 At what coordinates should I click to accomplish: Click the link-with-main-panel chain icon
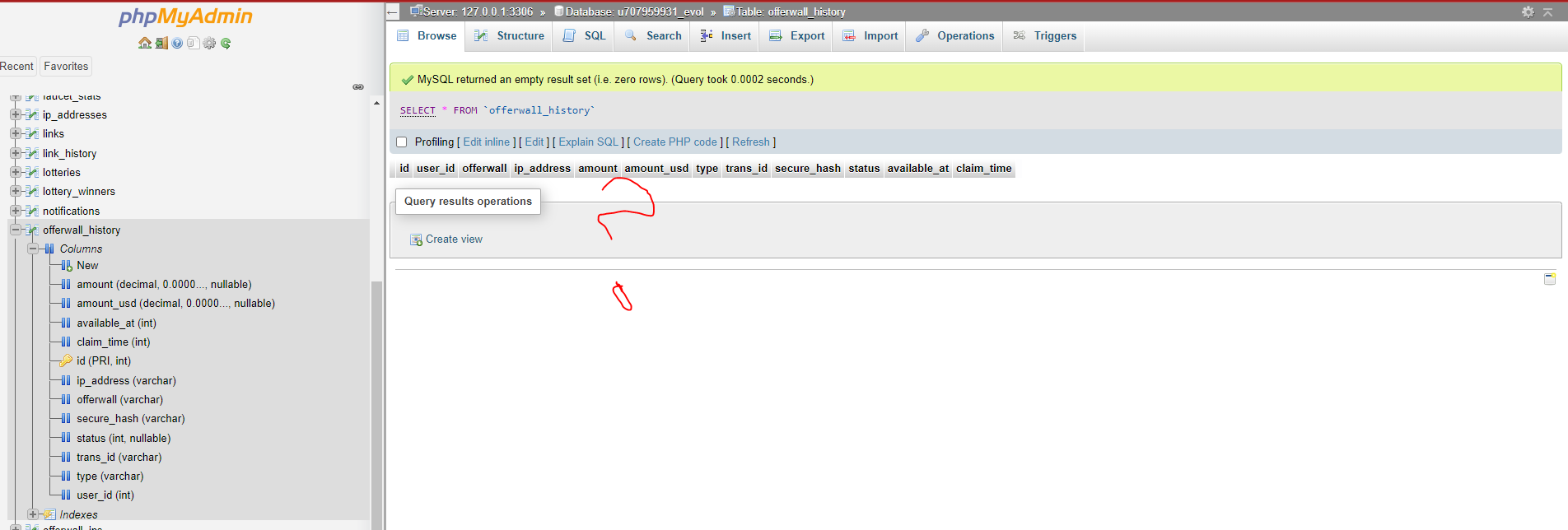358,86
